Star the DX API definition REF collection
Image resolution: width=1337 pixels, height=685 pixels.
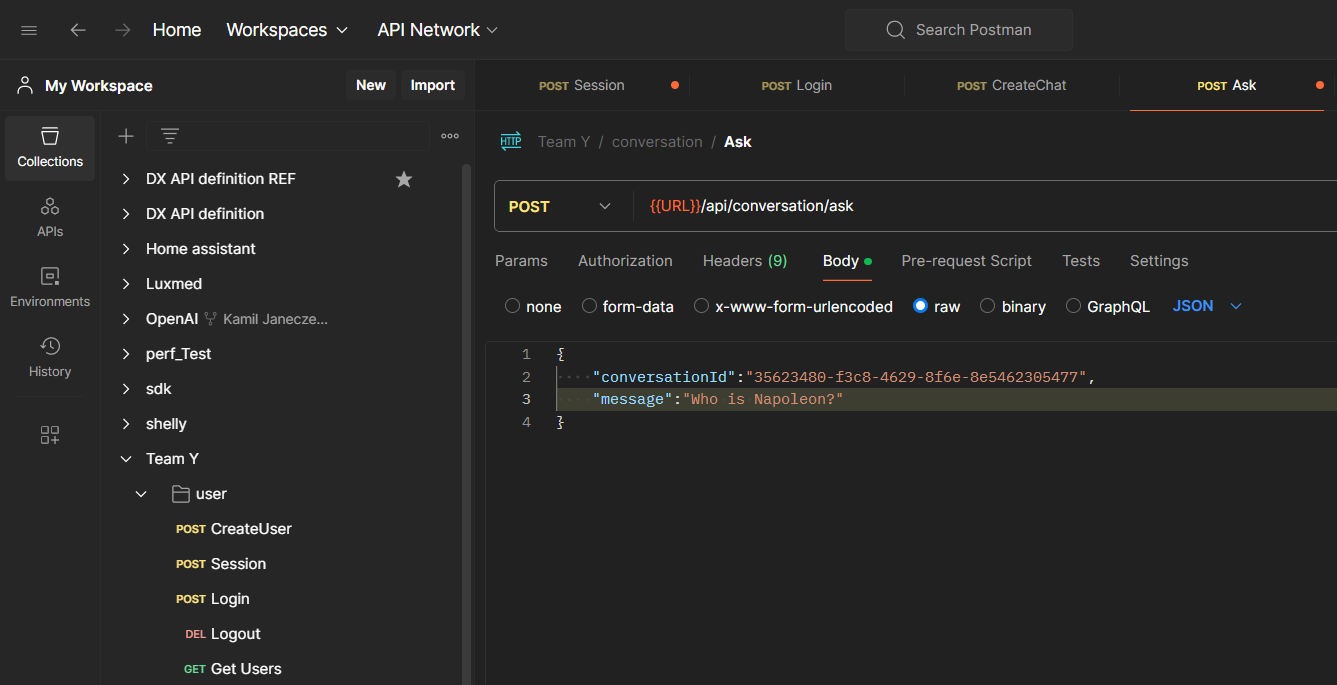click(404, 179)
